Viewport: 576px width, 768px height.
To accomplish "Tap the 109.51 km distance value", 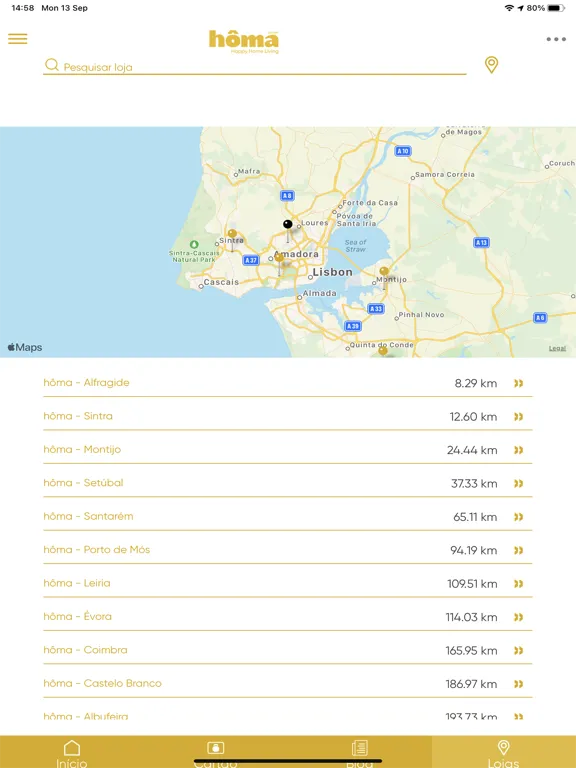I will click(x=472, y=584).
